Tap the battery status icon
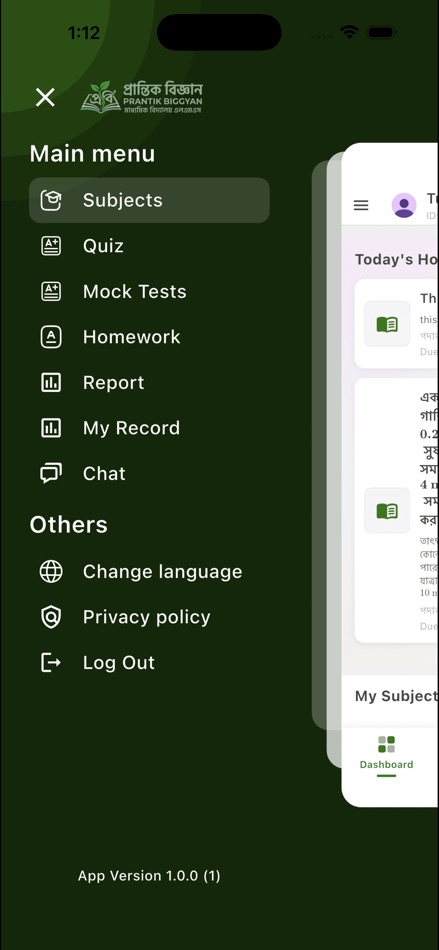Viewport: 439px width, 950px height. 381,32
